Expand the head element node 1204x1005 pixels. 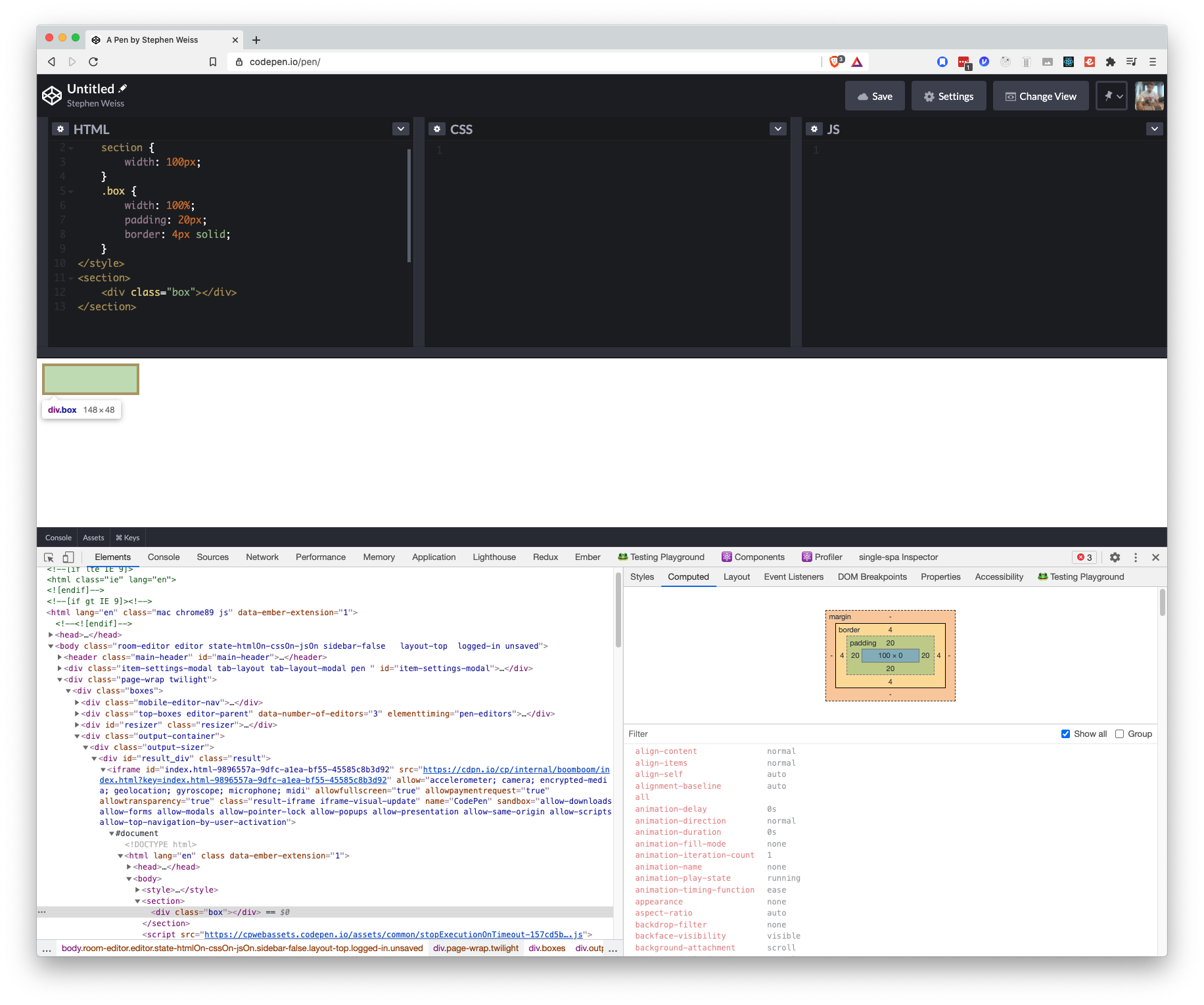pos(51,635)
